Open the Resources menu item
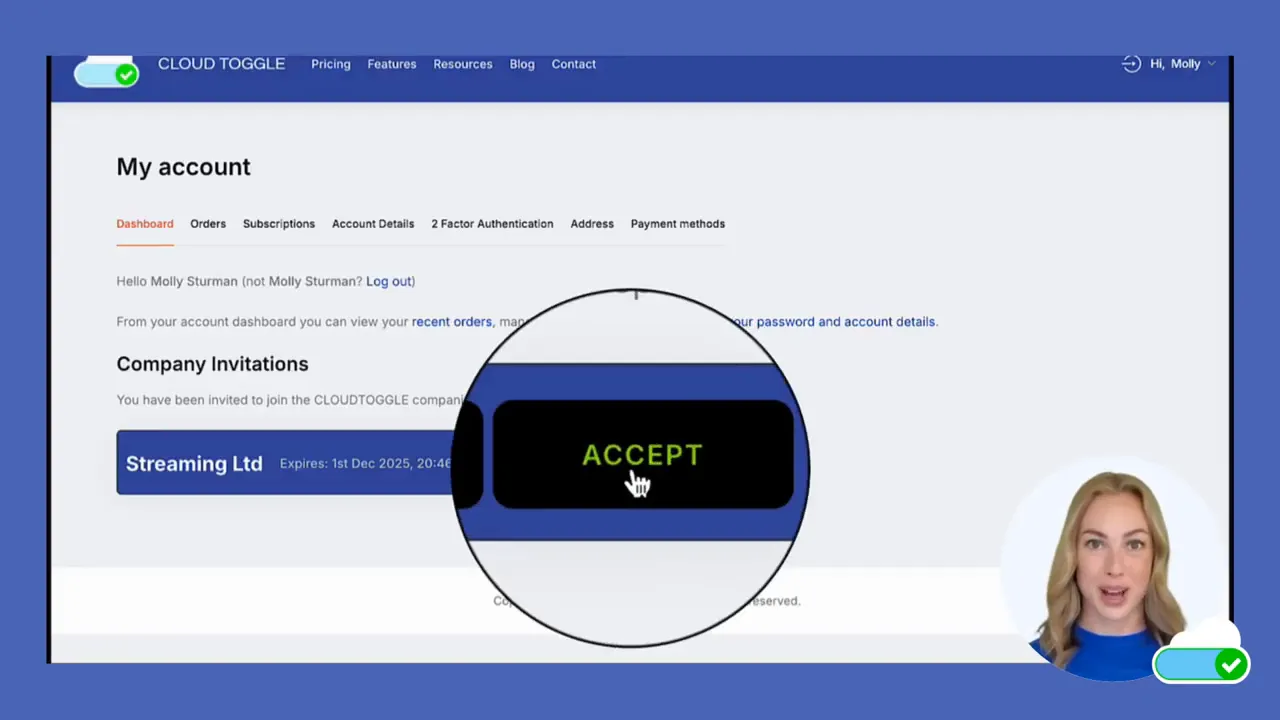The image size is (1280, 720). (x=462, y=63)
